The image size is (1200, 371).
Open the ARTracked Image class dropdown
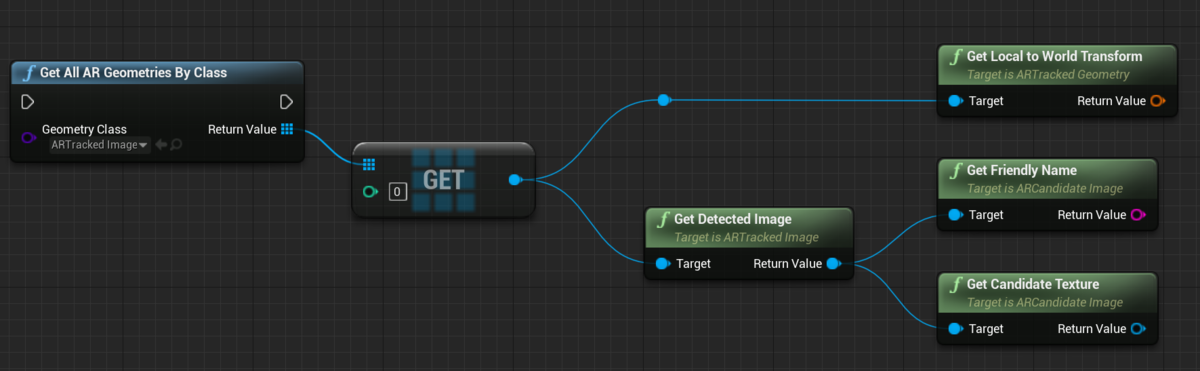click(100, 145)
